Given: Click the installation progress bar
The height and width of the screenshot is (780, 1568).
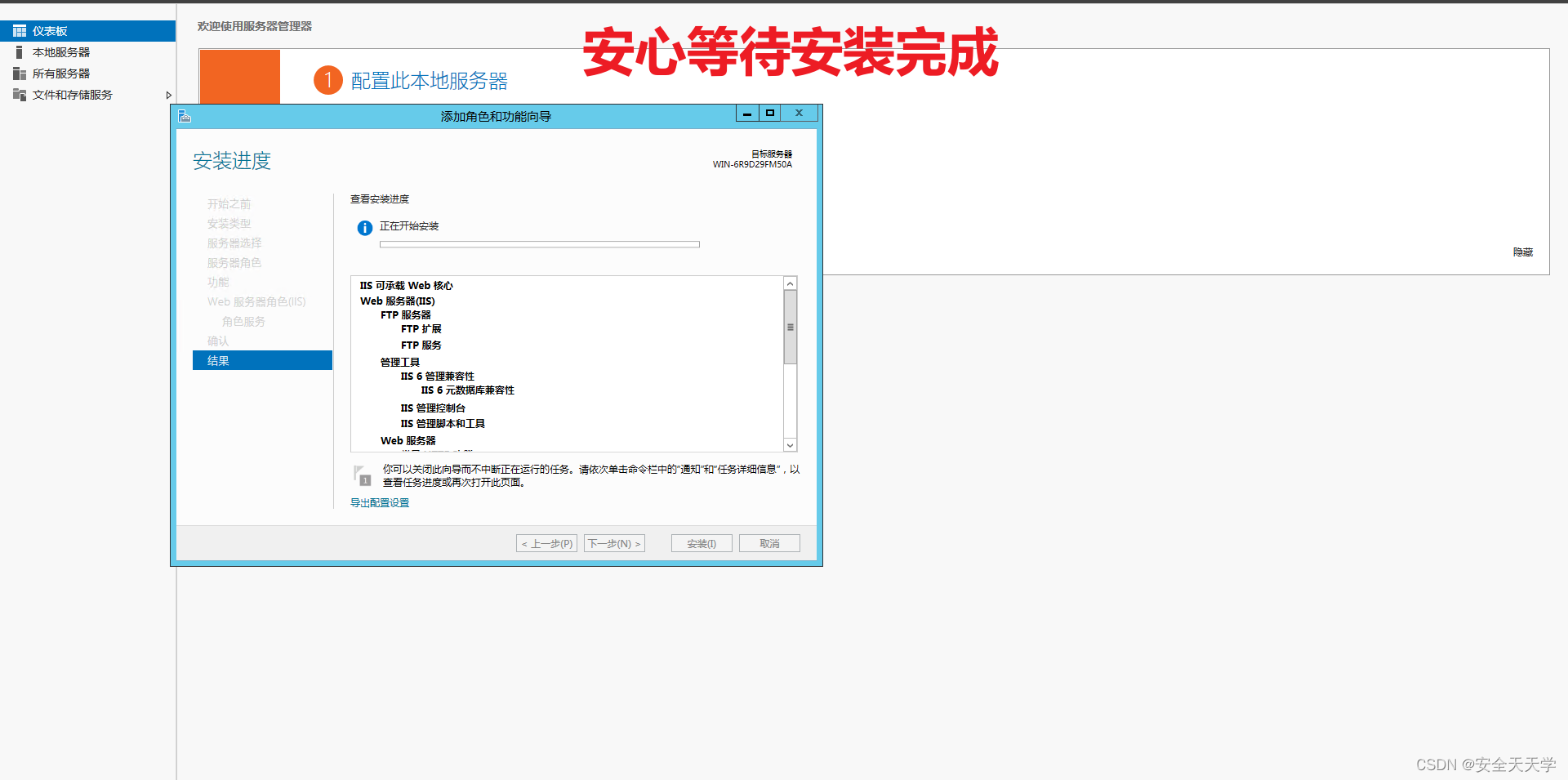Looking at the screenshot, I should 540,244.
